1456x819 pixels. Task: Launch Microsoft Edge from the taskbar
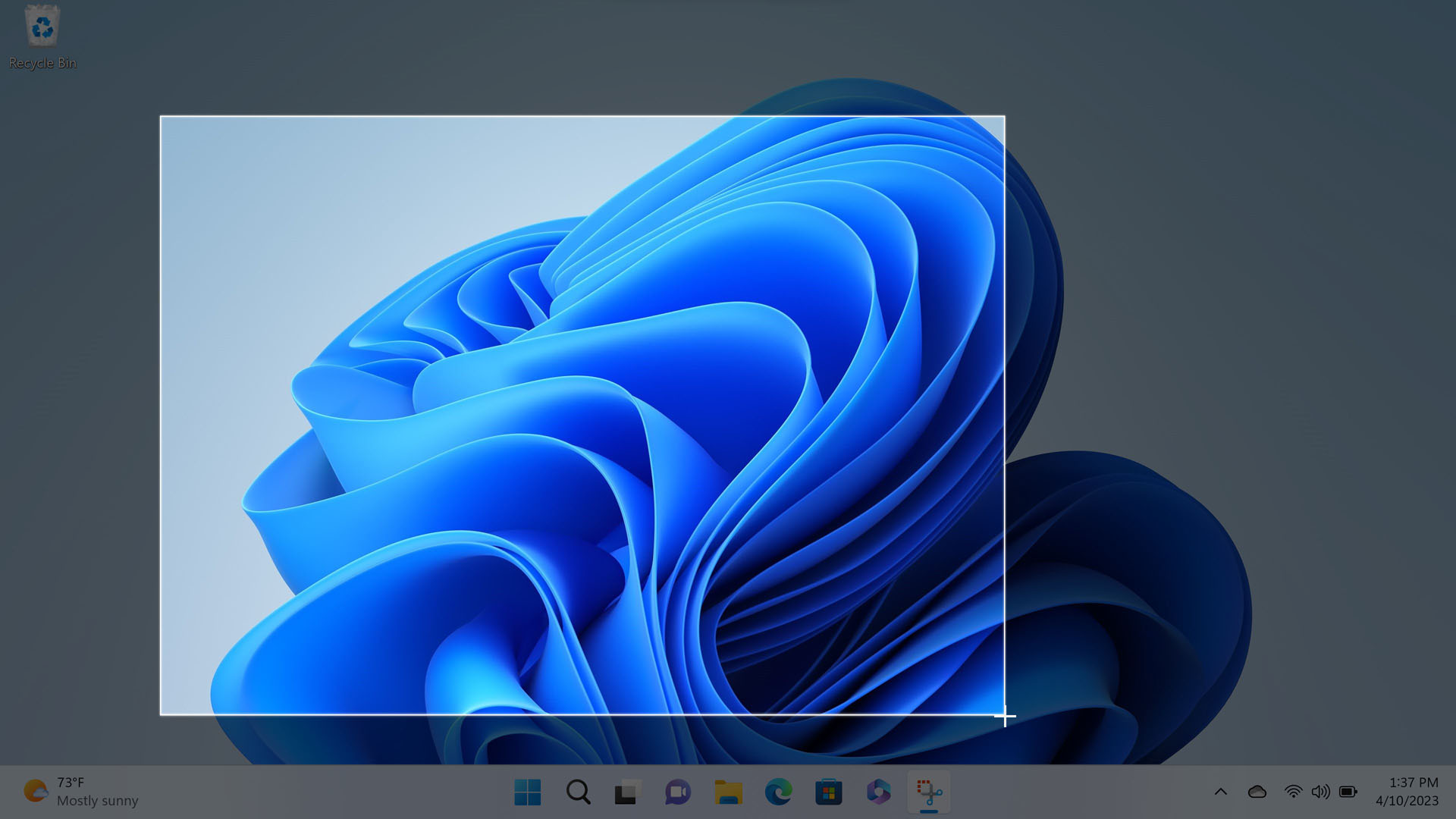click(x=778, y=792)
